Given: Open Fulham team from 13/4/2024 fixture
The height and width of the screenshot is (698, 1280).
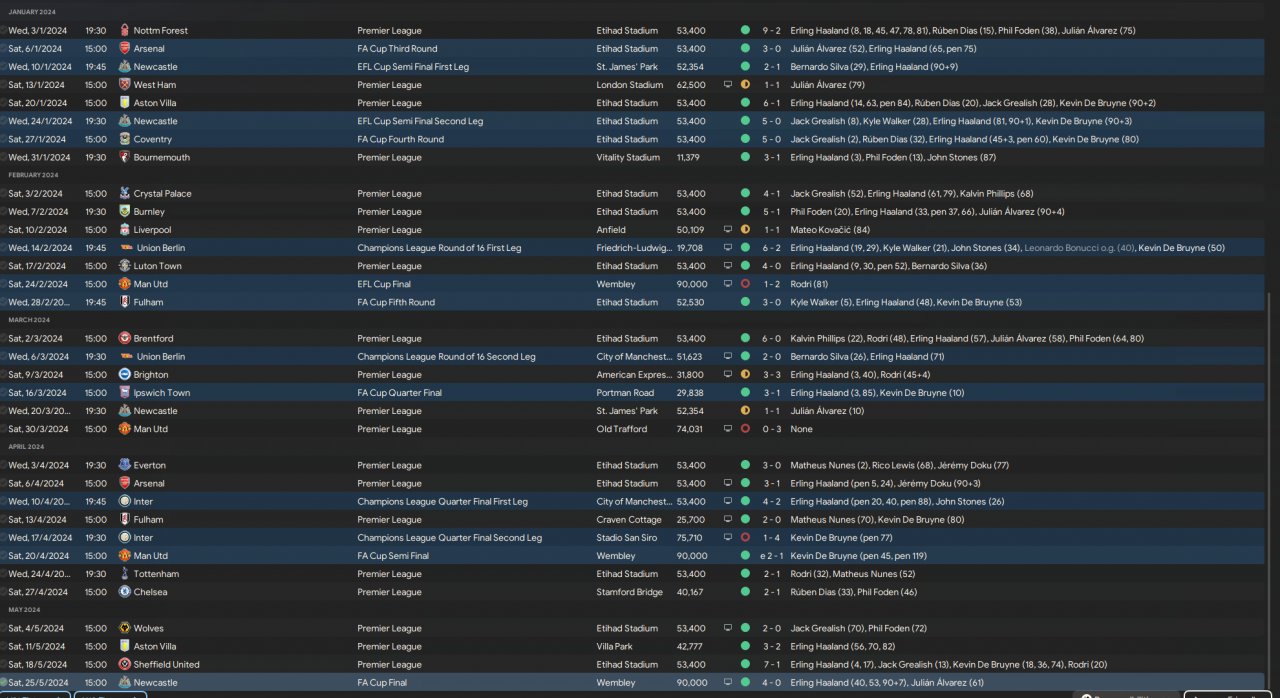Looking at the screenshot, I should tap(148, 519).
